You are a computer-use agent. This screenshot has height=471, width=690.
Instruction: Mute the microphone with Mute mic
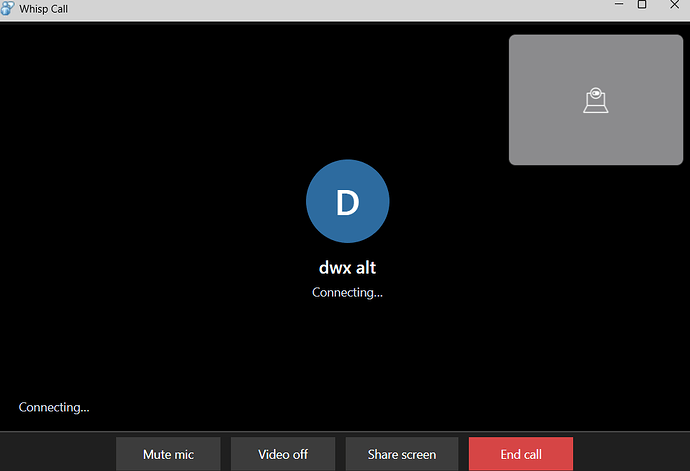[168, 454]
